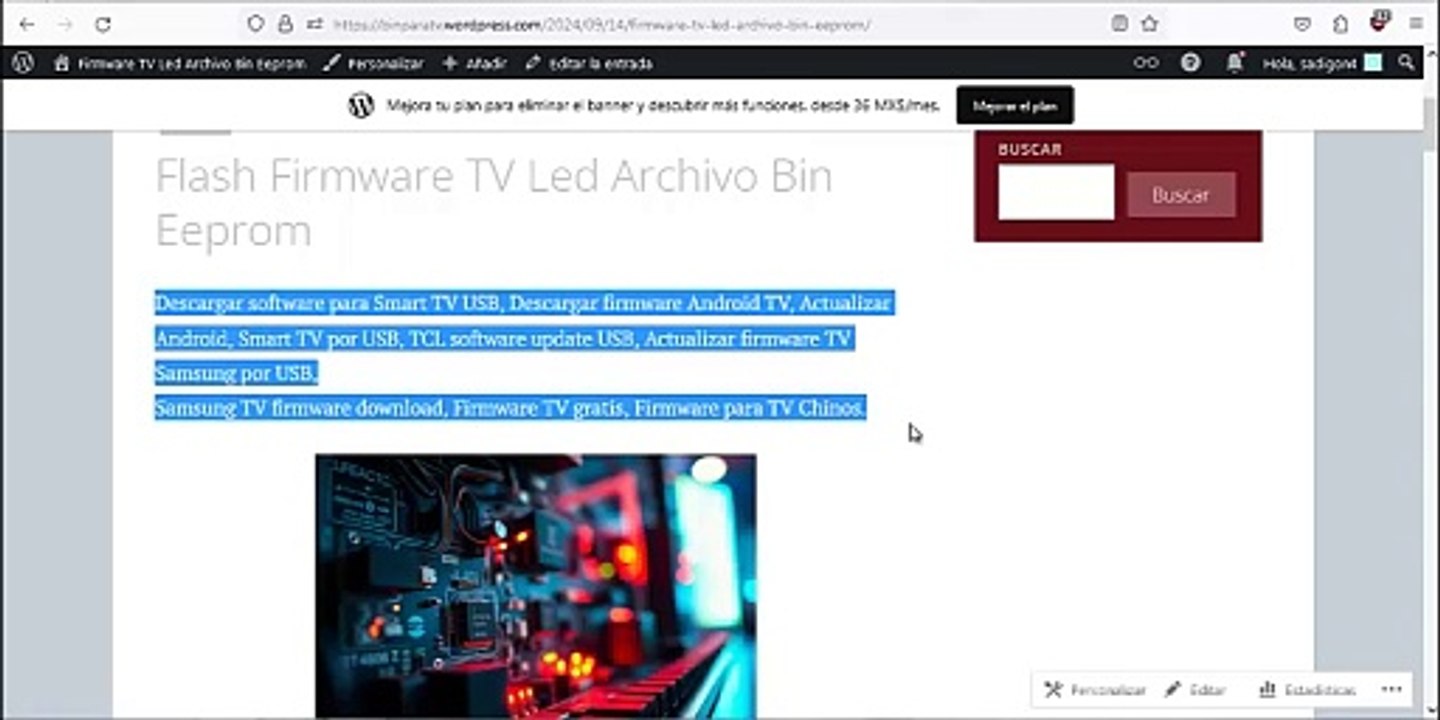Open the three-dots more menu at bottom
The width and height of the screenshot is (1440, 720).
(x=1391, y=689)
